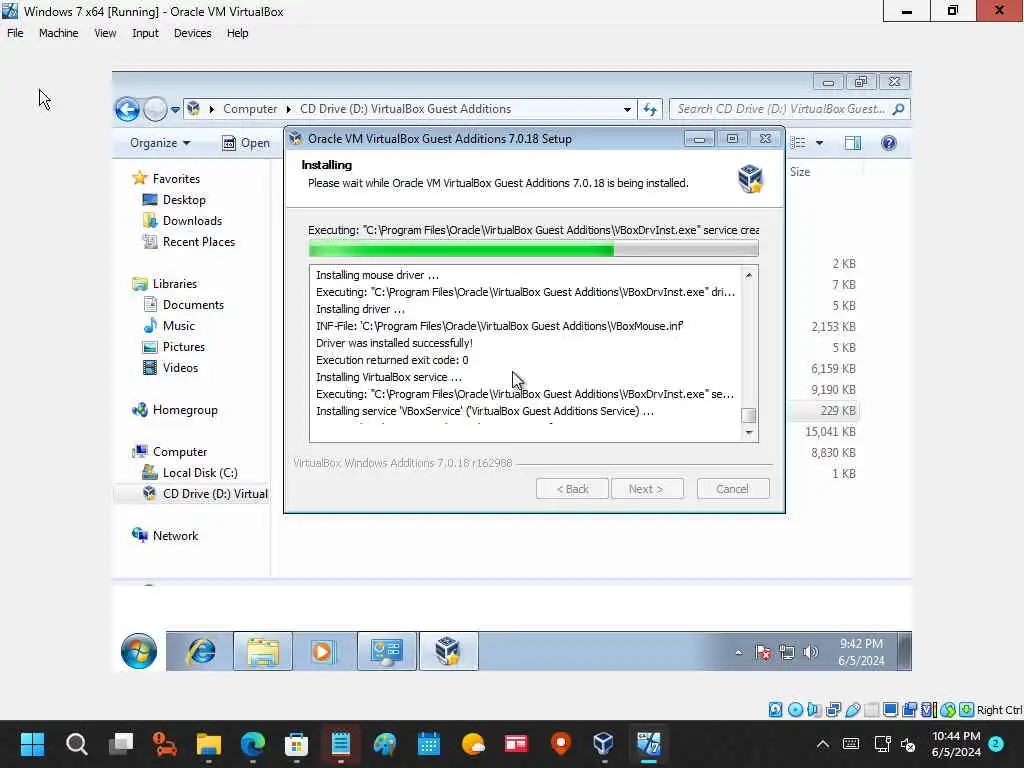1024x768 pixels.
Task: Click the Explorer help question icon
Action: 889,143
